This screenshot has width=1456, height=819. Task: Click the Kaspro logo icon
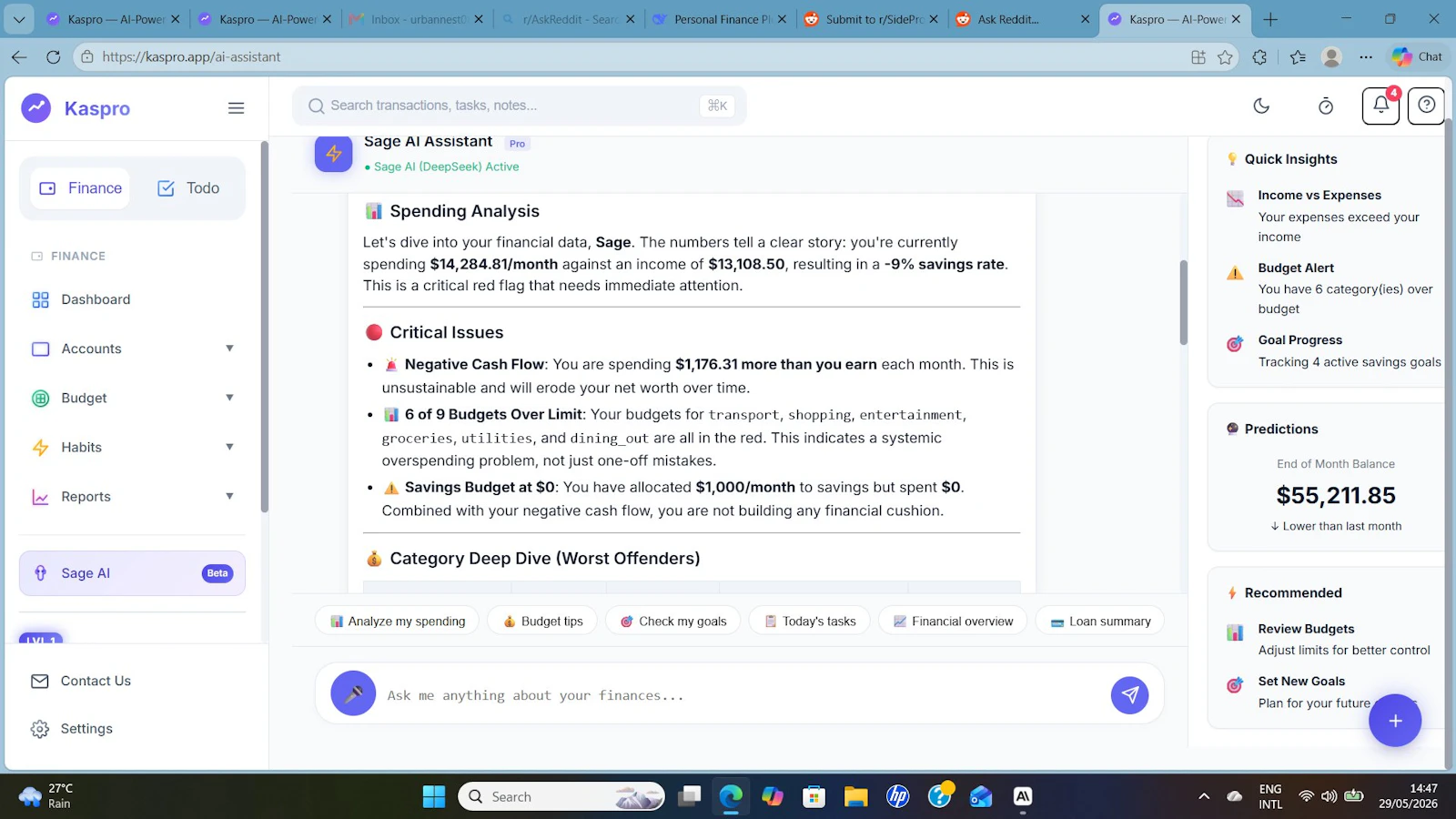(36, 108)
